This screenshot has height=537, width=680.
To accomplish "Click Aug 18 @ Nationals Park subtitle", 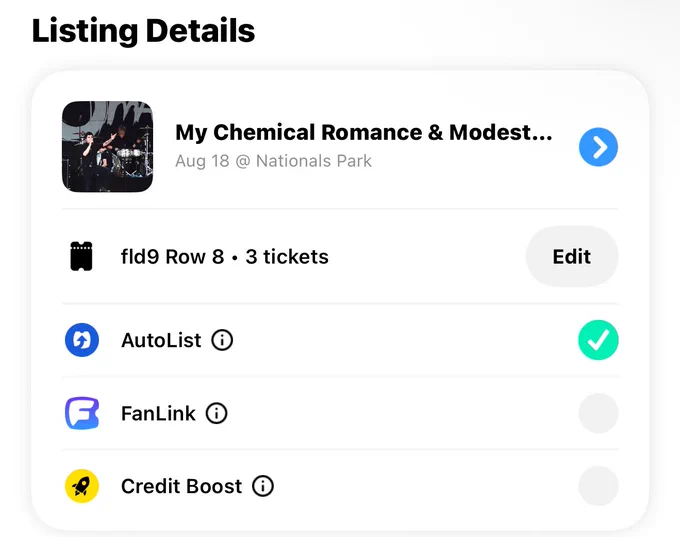I will pyautogui.click(x=273, y=161).
